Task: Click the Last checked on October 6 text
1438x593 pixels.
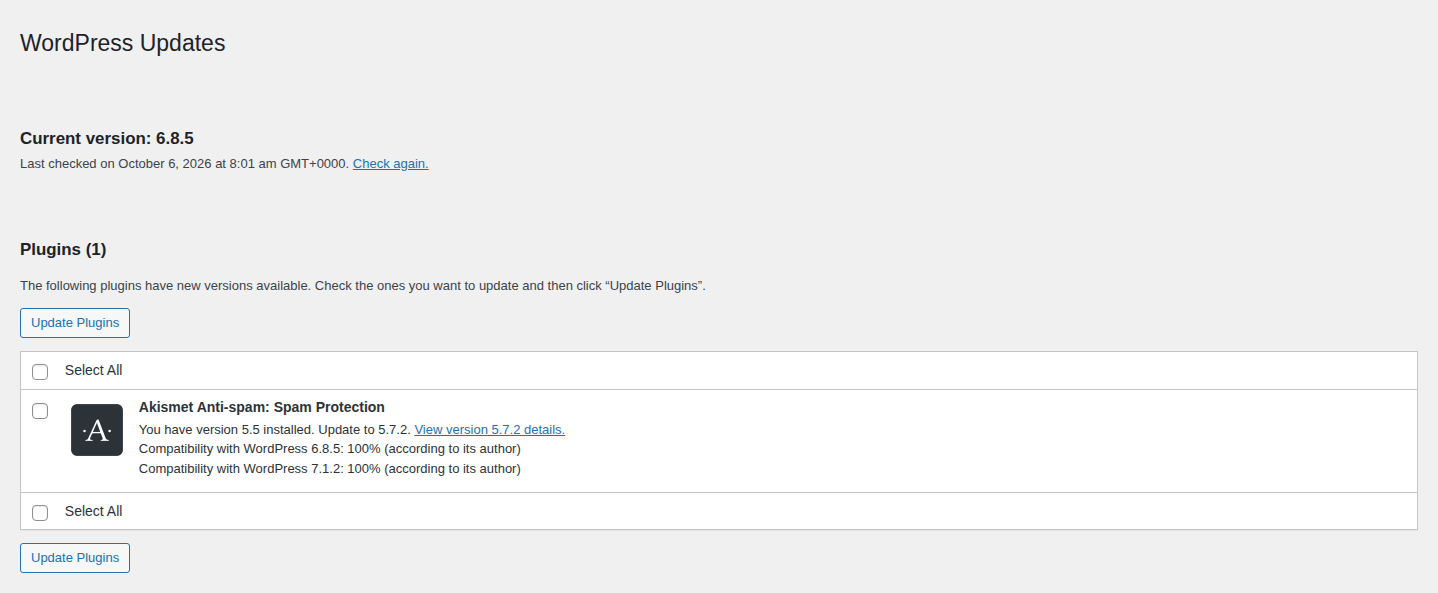Action: coord(185,164)
